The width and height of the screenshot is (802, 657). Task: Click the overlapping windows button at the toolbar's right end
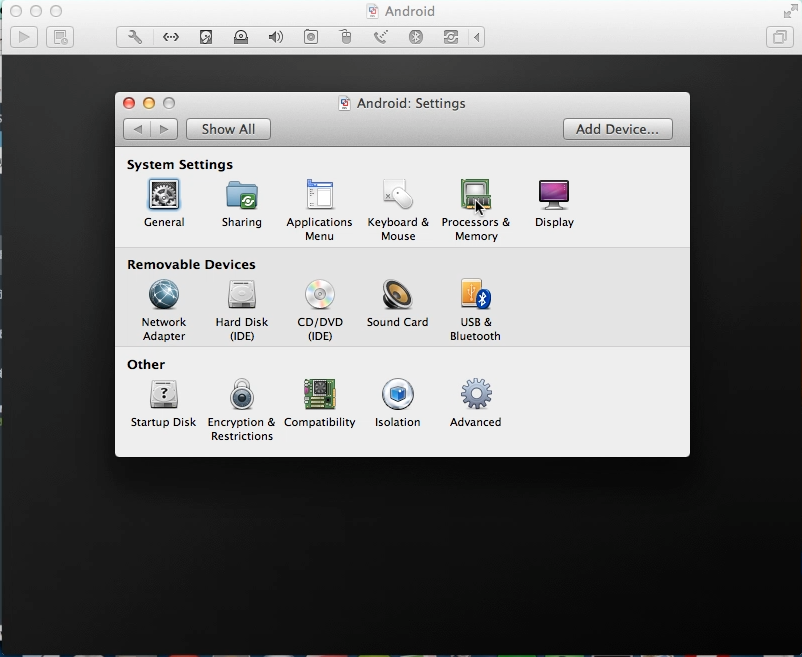click(x=779, y=37)
